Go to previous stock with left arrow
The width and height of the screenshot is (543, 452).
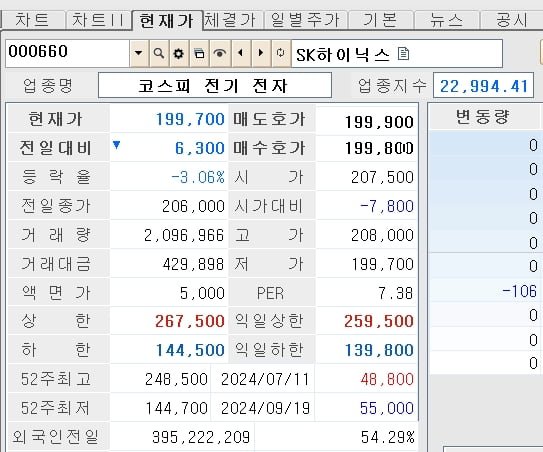pos(240,53)
